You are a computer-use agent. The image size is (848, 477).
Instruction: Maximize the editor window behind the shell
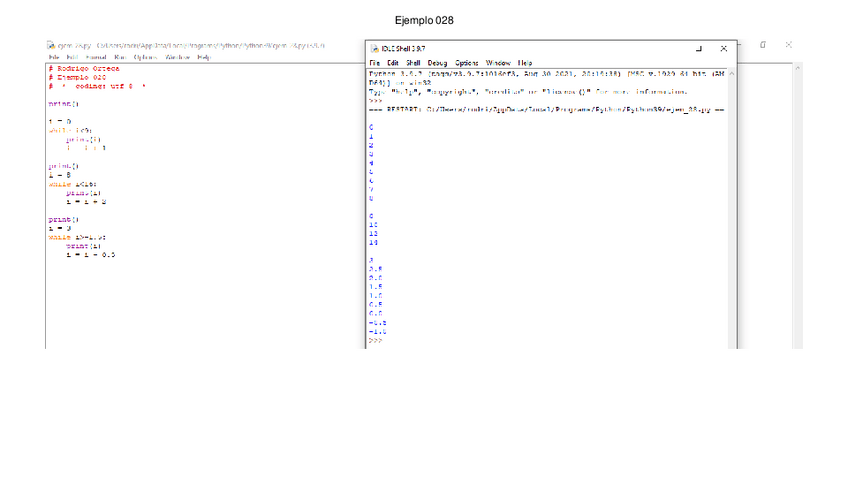[763, 45]
